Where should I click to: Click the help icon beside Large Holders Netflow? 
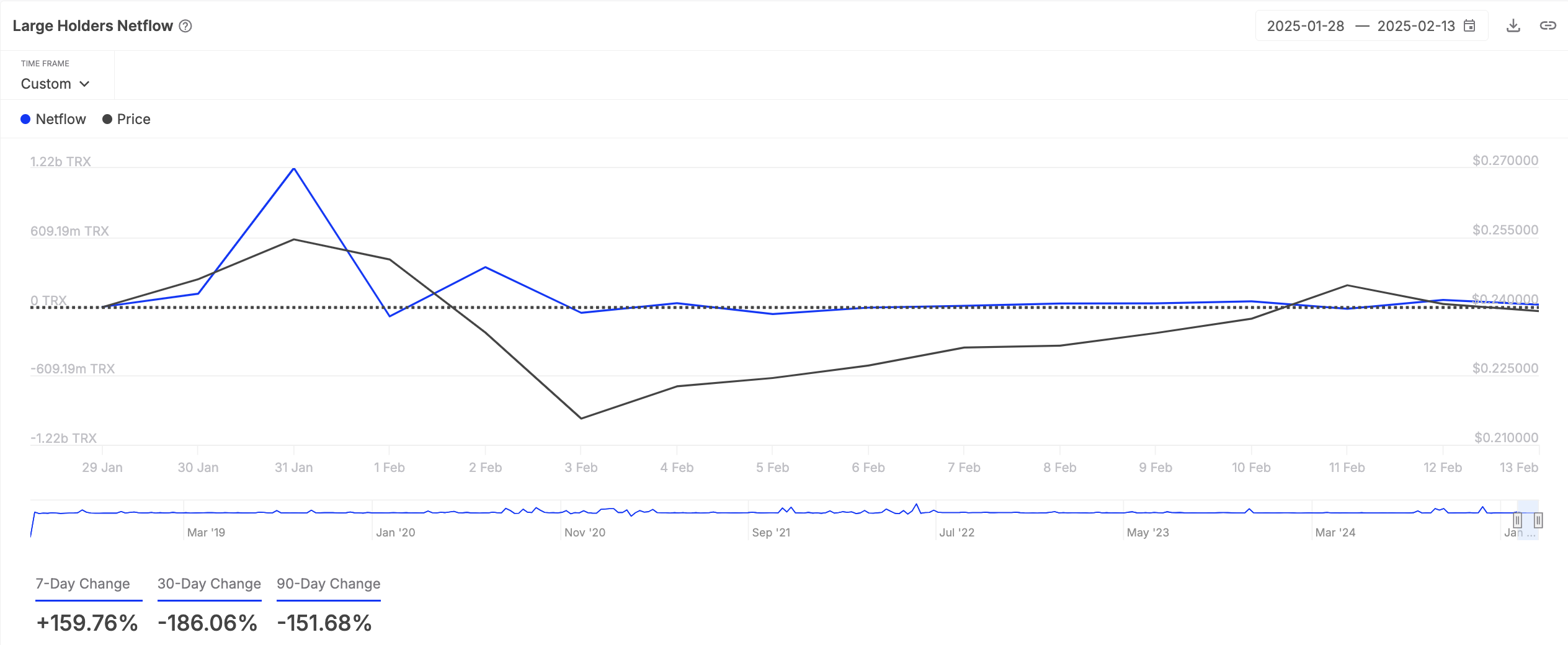(185, 26)
